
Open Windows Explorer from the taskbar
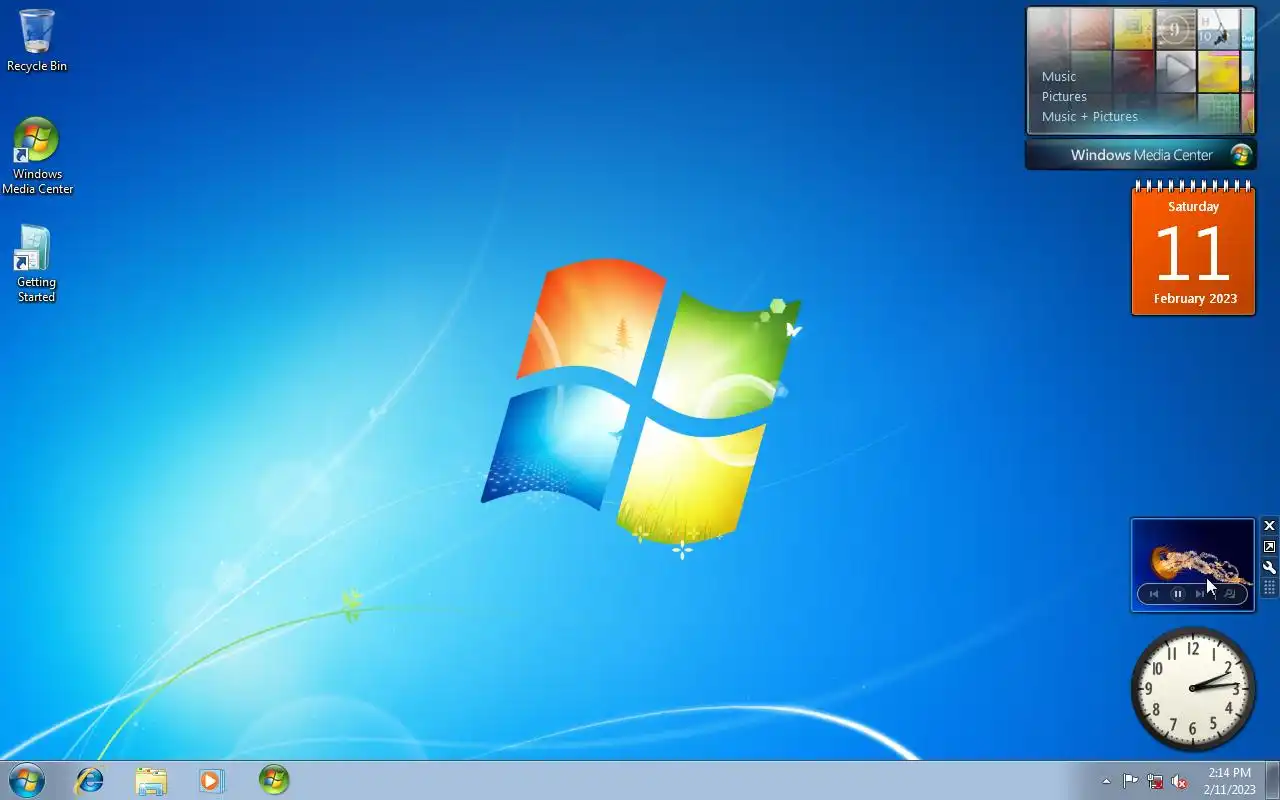coord(151,780)
